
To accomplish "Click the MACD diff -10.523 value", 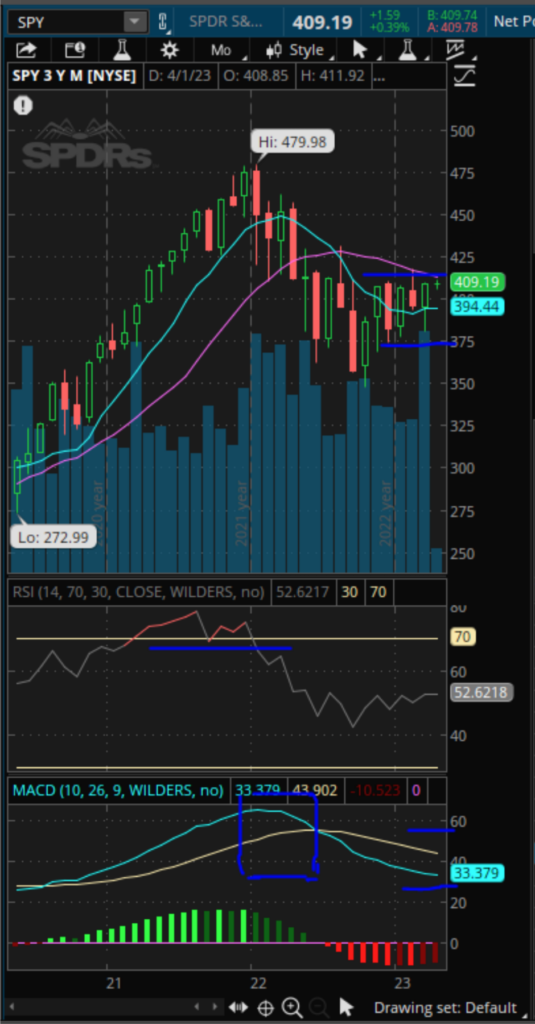I will 374,791.
